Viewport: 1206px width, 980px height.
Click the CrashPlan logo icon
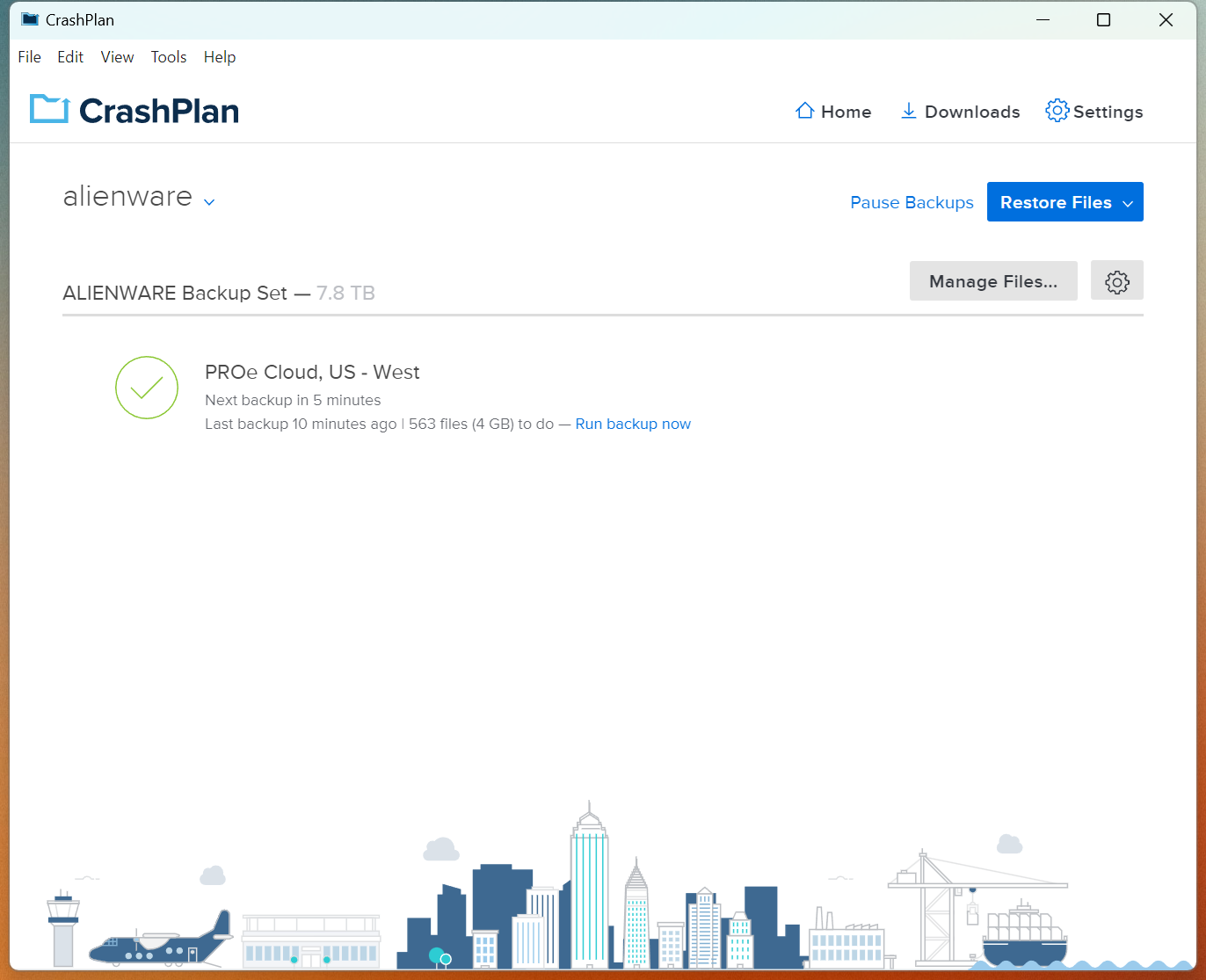pos(49,109)
